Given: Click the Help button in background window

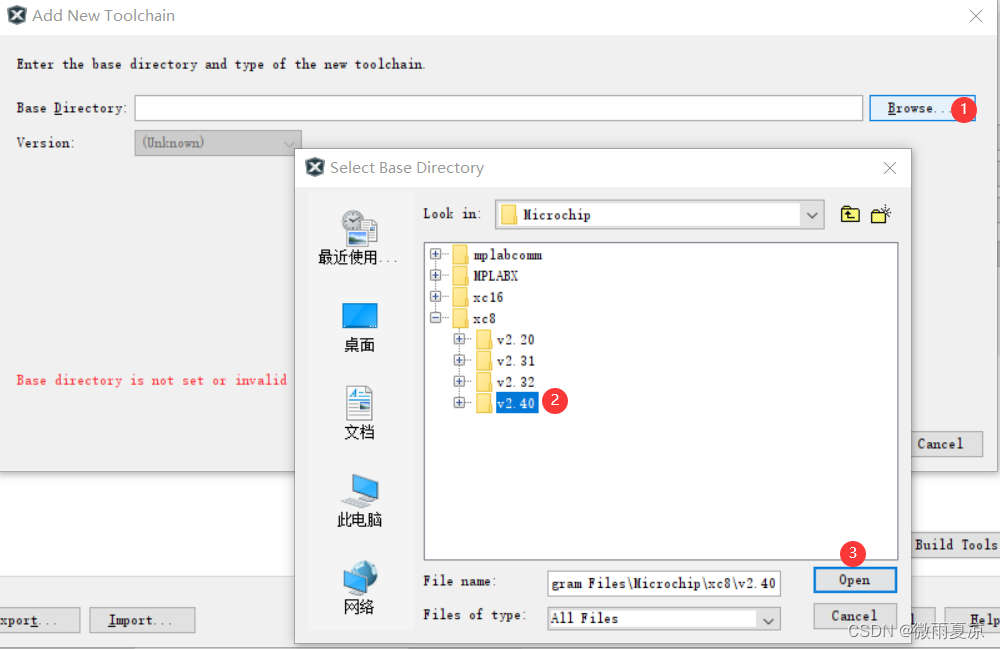Looking at the screenshot, I should click(973, 620).
